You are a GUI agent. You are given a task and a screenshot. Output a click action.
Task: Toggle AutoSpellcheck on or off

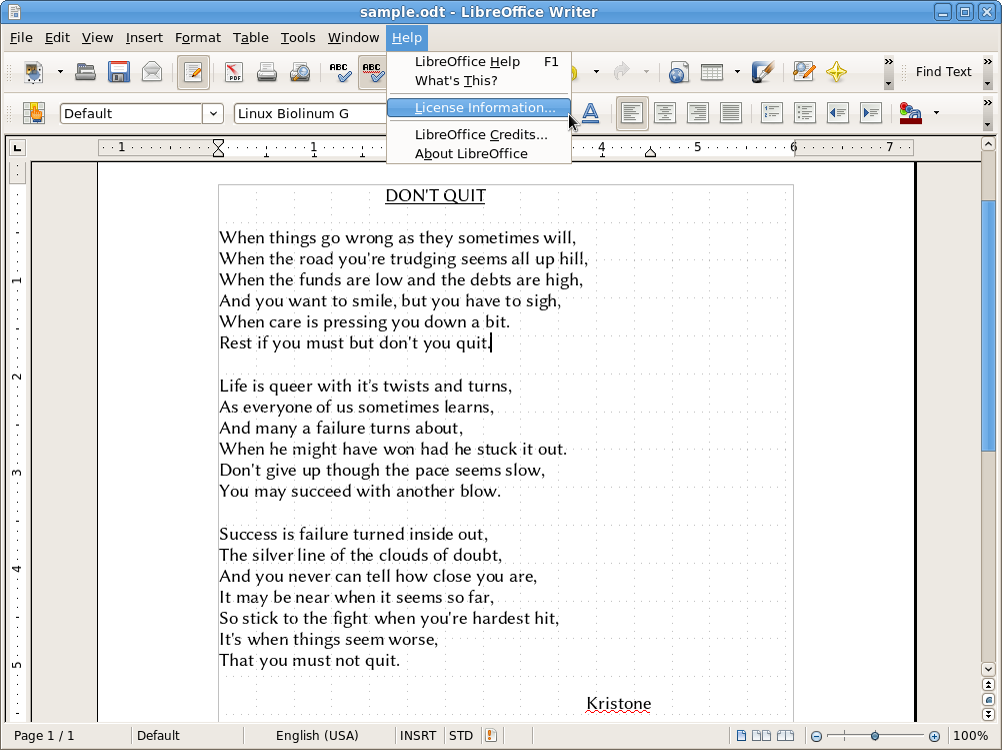[x=371, y=72]
